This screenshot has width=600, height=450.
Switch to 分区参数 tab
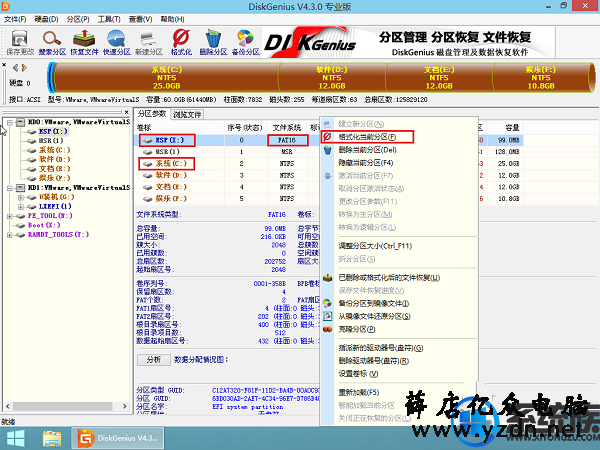152,114
